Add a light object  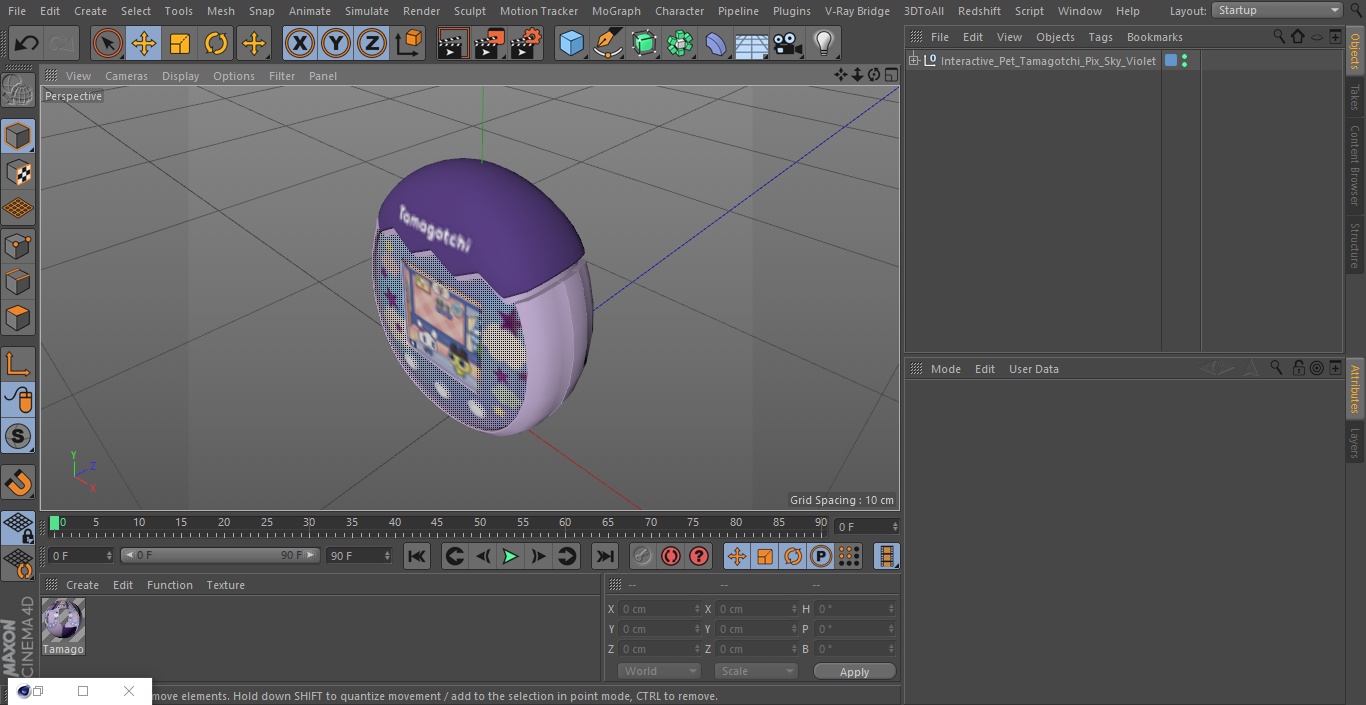click(x=824, y=43)
